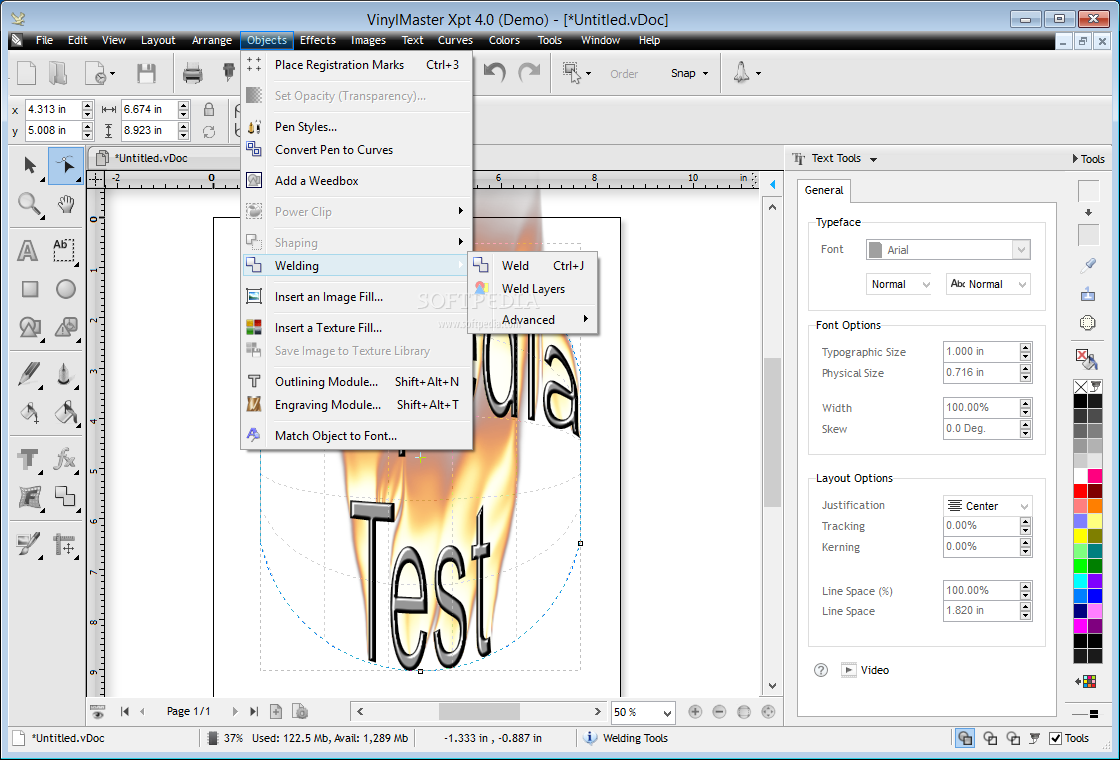The height and width of the screenshot is (760, 1120).
Task: Choose Add a Weedbox menu entry
Action: click(357, 181)
